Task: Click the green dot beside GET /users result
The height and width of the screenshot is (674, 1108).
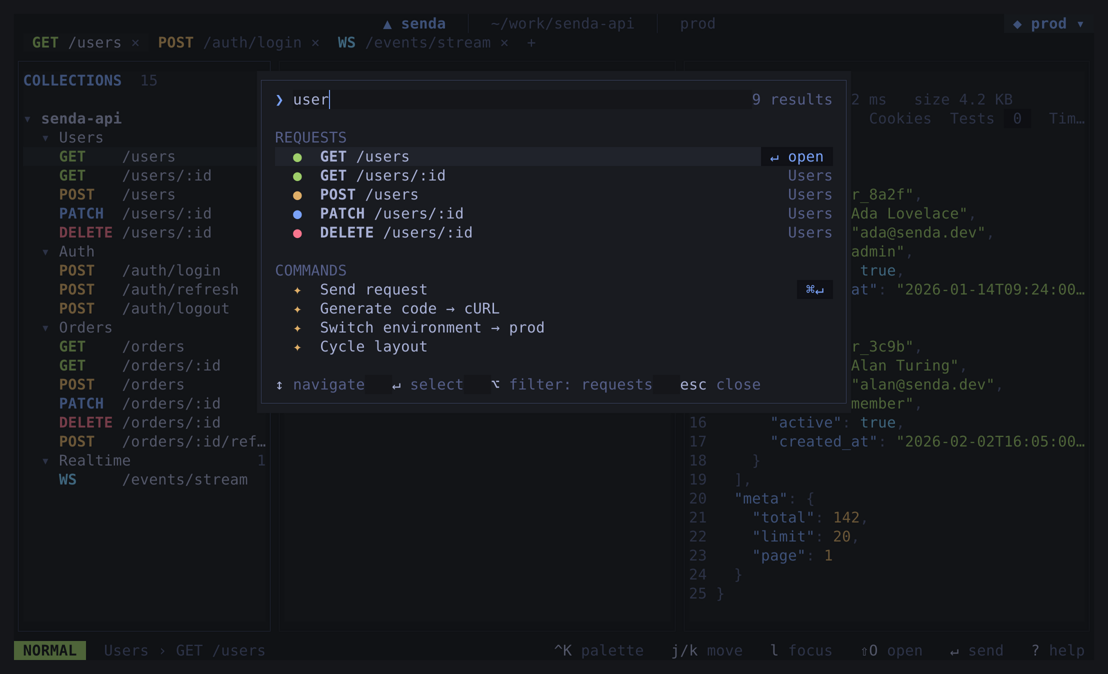Action: pyautogui.click(x=297, y=157)
